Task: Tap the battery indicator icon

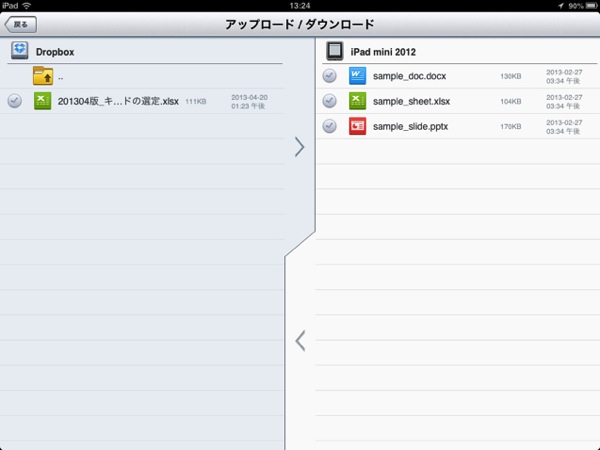Action: (x=591, y=6)
